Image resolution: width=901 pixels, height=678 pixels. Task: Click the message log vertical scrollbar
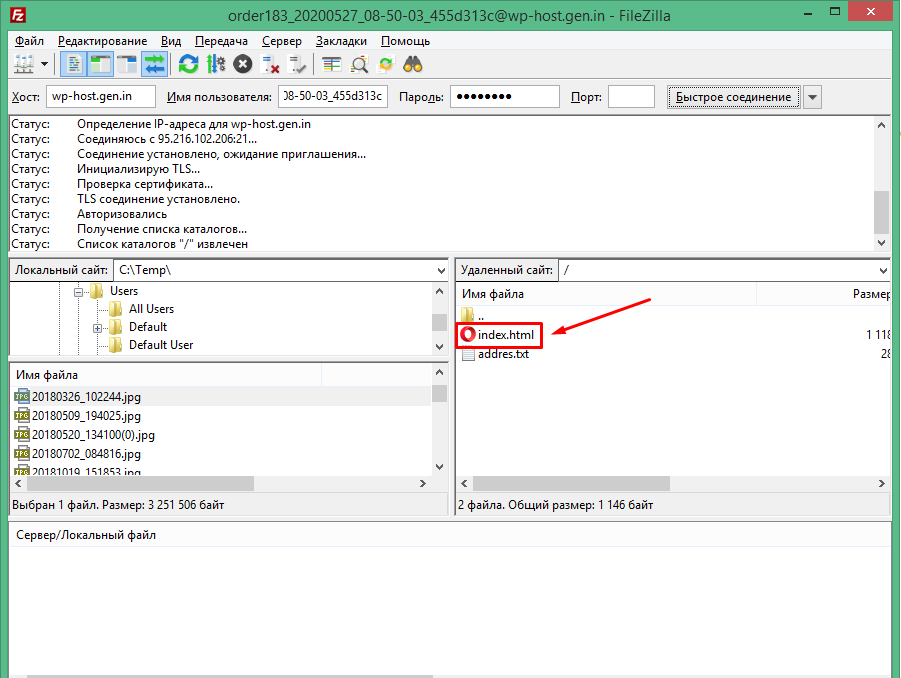(x=881, y=180)
